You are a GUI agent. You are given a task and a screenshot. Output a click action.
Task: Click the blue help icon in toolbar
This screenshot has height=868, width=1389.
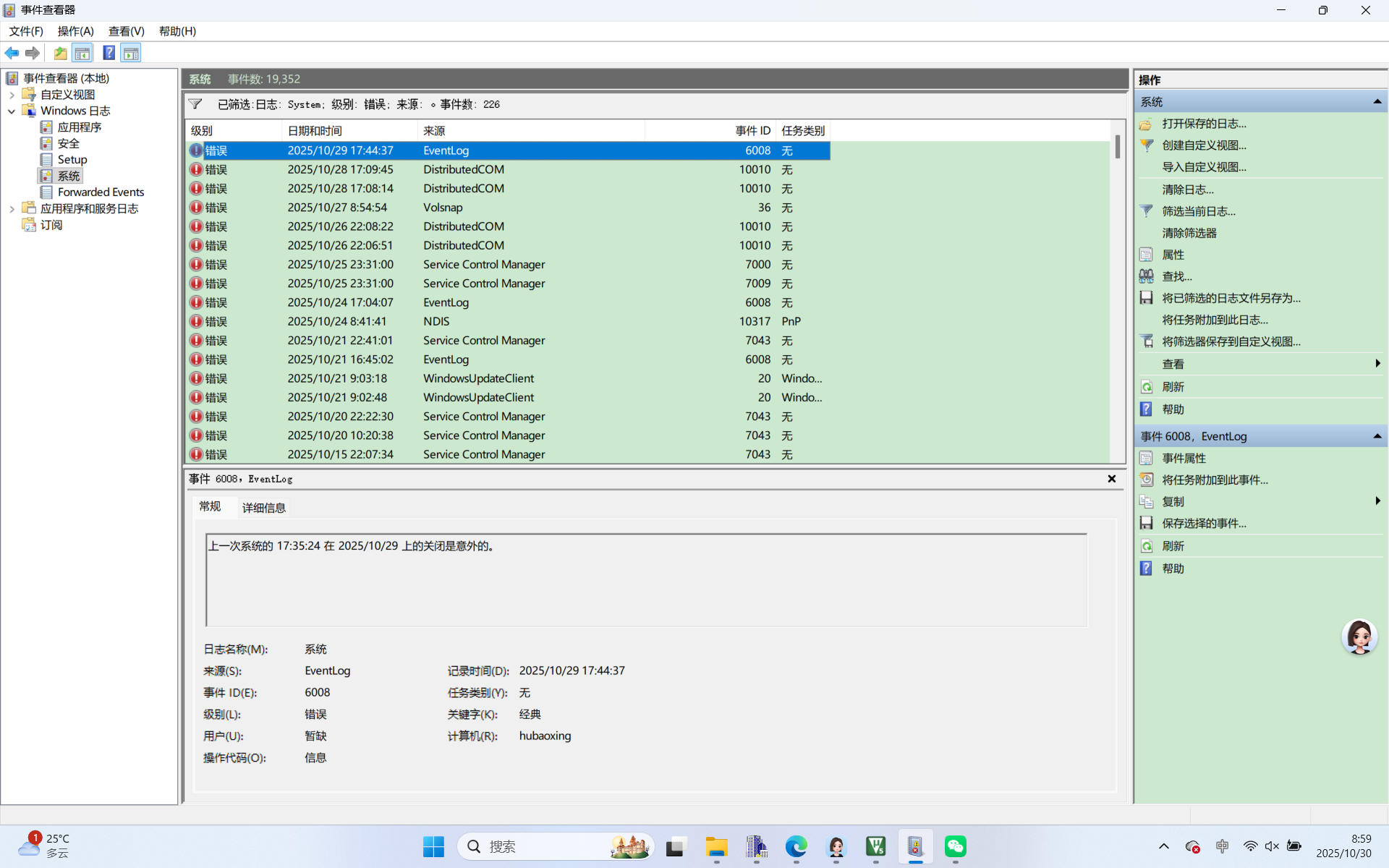point(109,53)
